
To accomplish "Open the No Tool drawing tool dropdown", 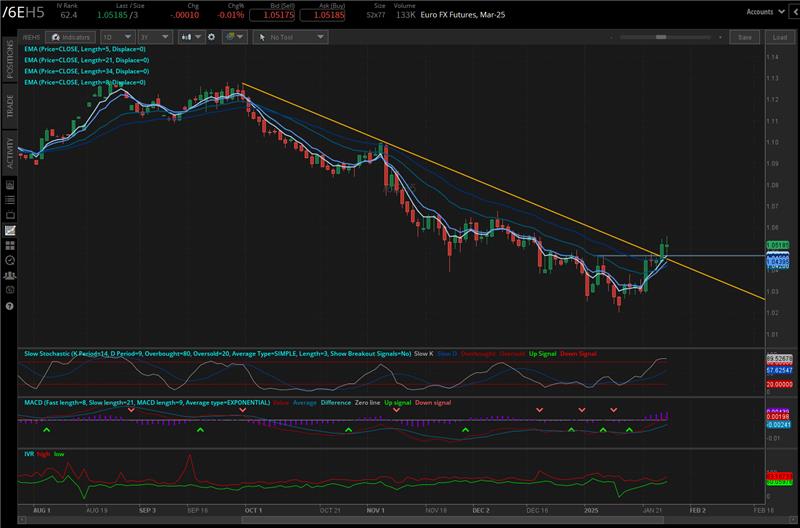I will 290,37.
